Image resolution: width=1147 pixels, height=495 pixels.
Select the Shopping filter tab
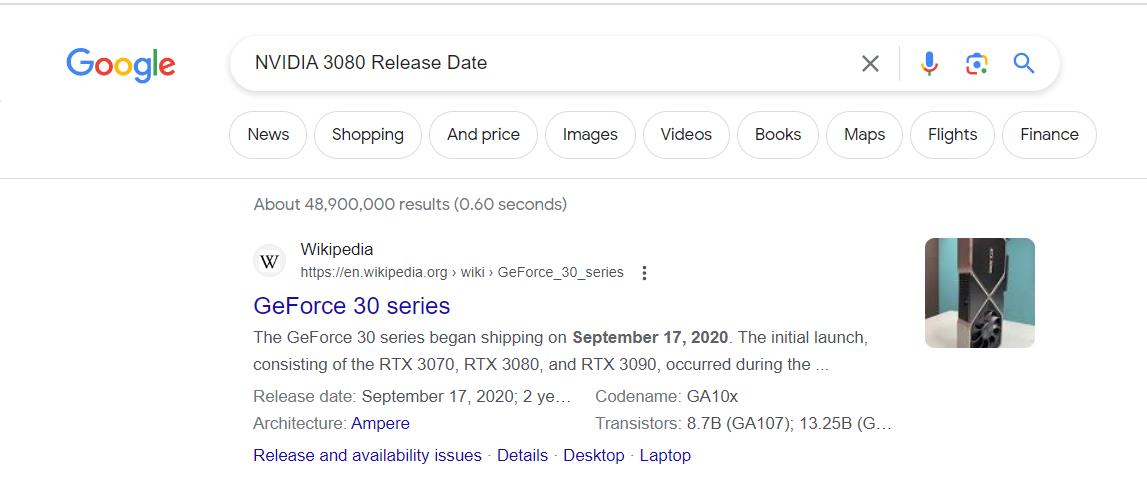tap(368, 135)
